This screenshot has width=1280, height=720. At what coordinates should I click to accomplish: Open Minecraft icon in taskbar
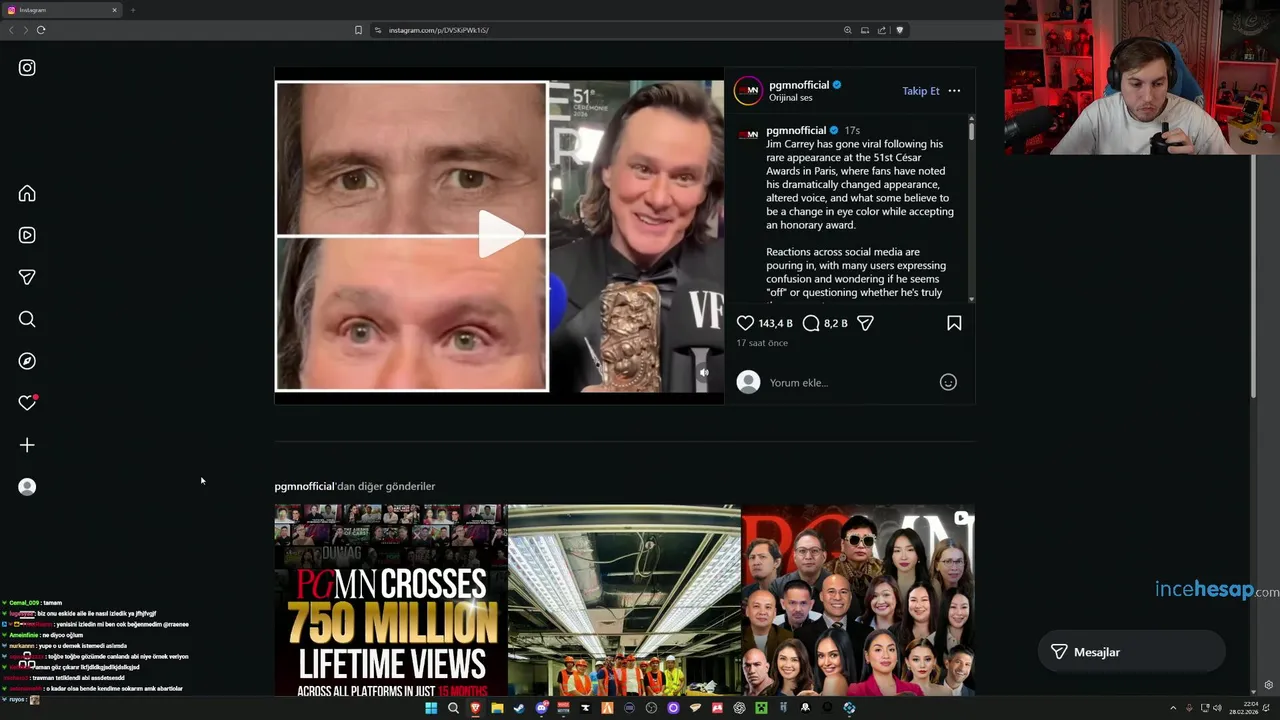click(x=761, y=708)
